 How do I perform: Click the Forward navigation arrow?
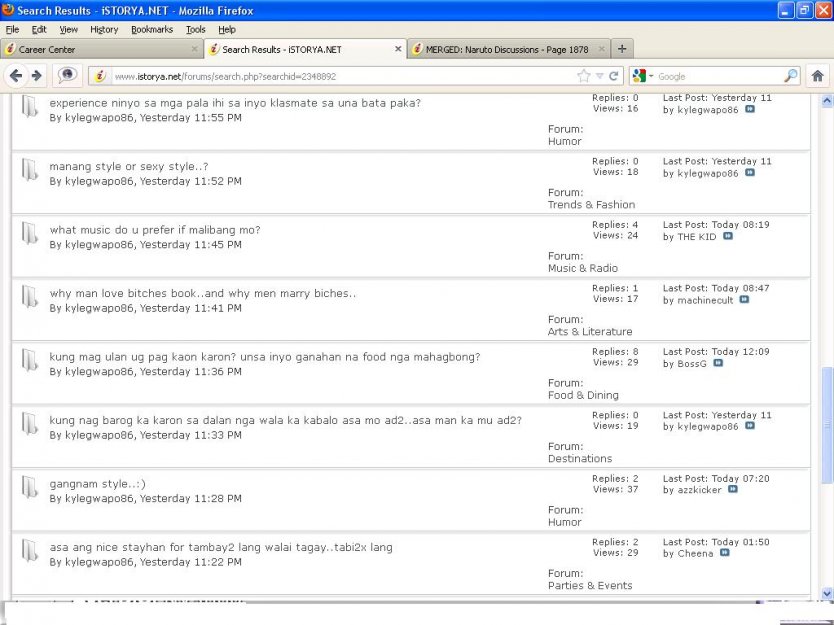pos(36,76)
